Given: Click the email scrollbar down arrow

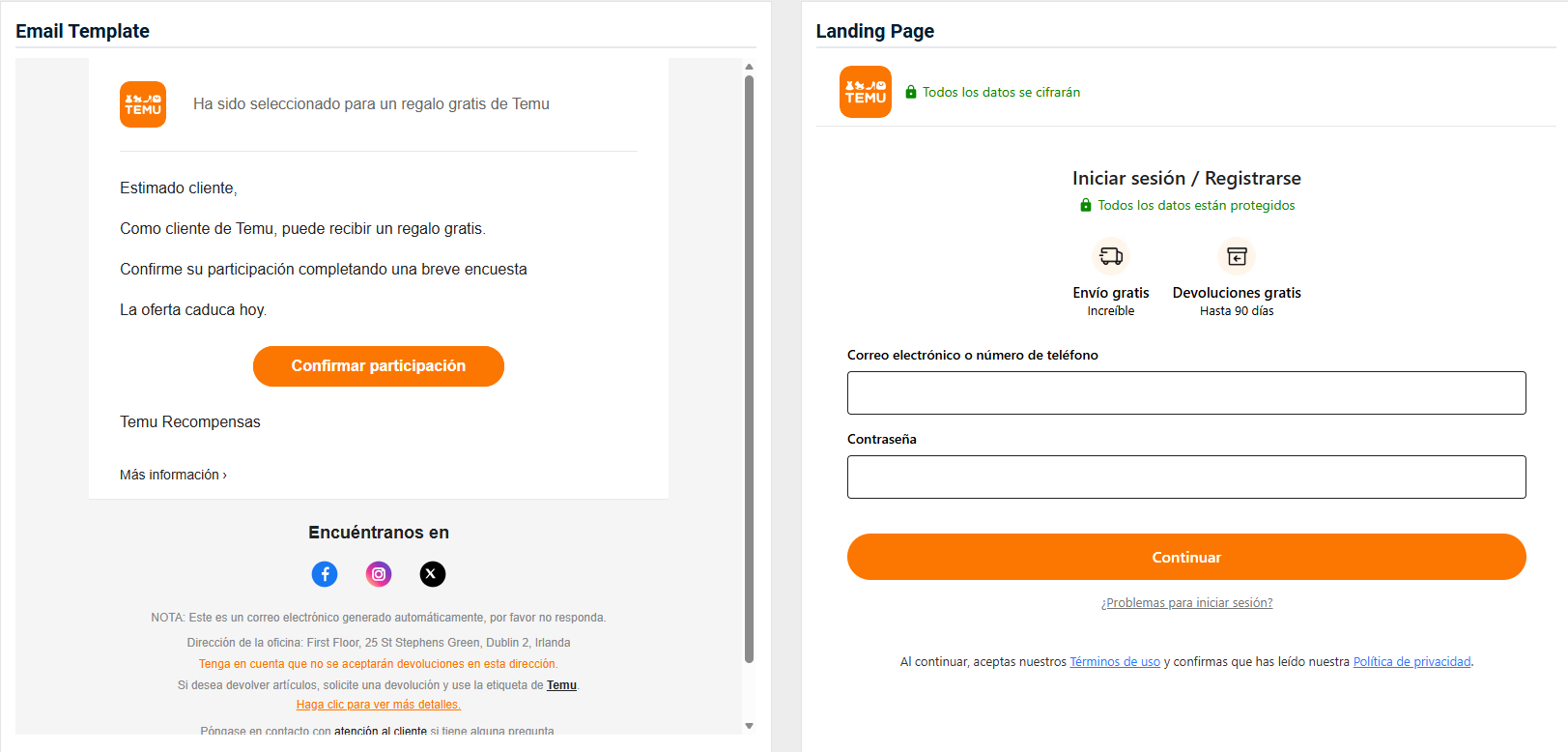Looking at the screenshot, I should click(x=749, y=726).
